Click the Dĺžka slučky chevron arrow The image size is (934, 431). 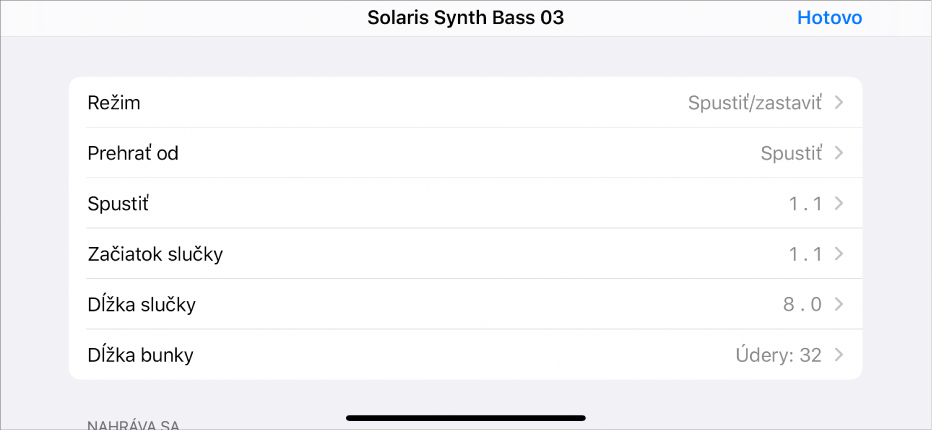(839, 304)
